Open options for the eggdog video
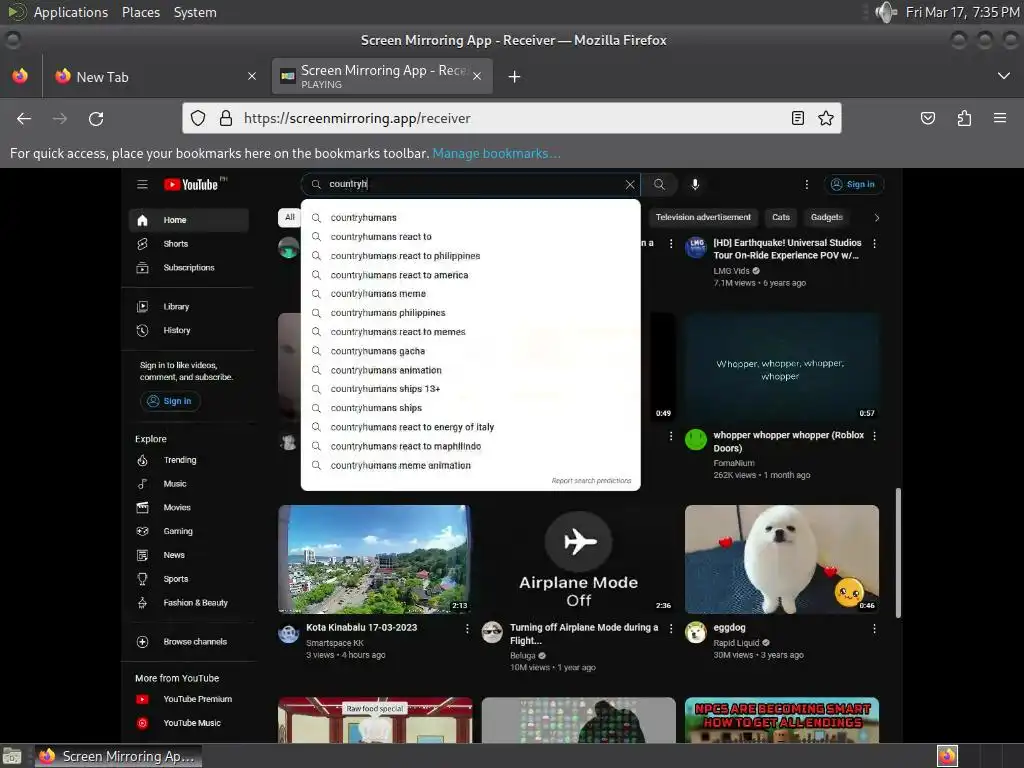 coord(874,628)
